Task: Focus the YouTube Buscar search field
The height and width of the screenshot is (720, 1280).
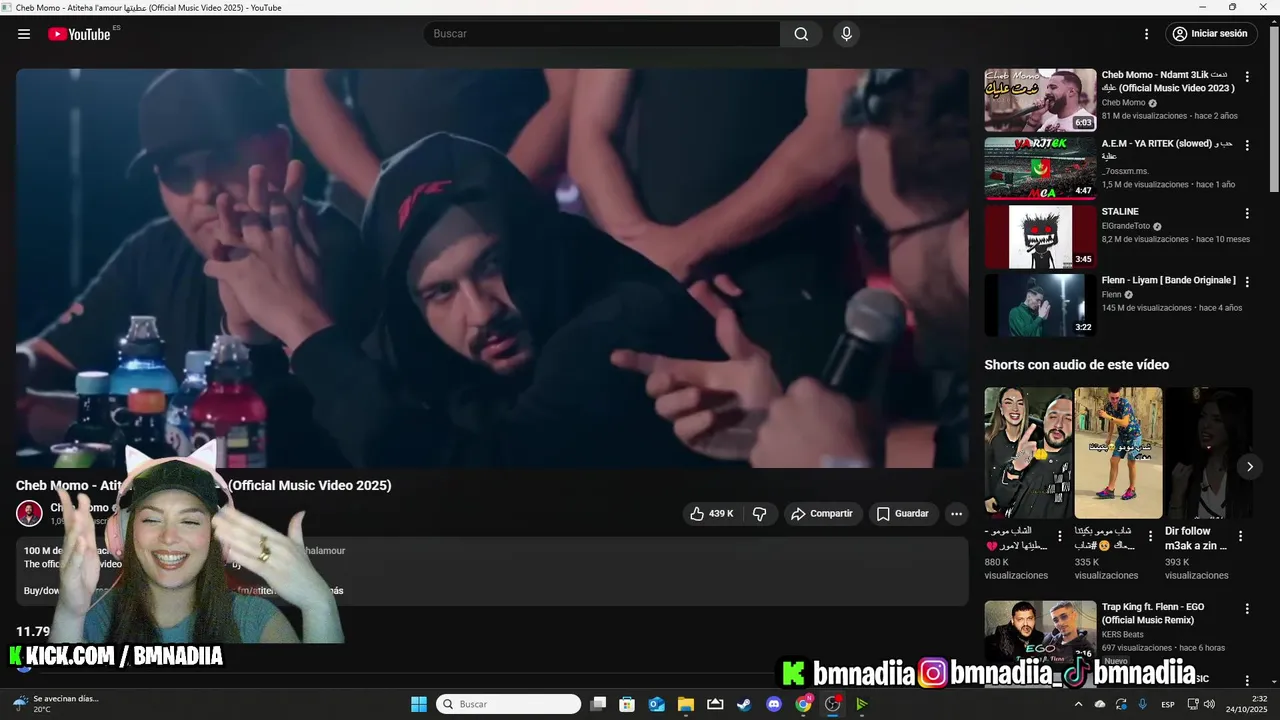Action: pyautogui.click(x=603, y=34)
